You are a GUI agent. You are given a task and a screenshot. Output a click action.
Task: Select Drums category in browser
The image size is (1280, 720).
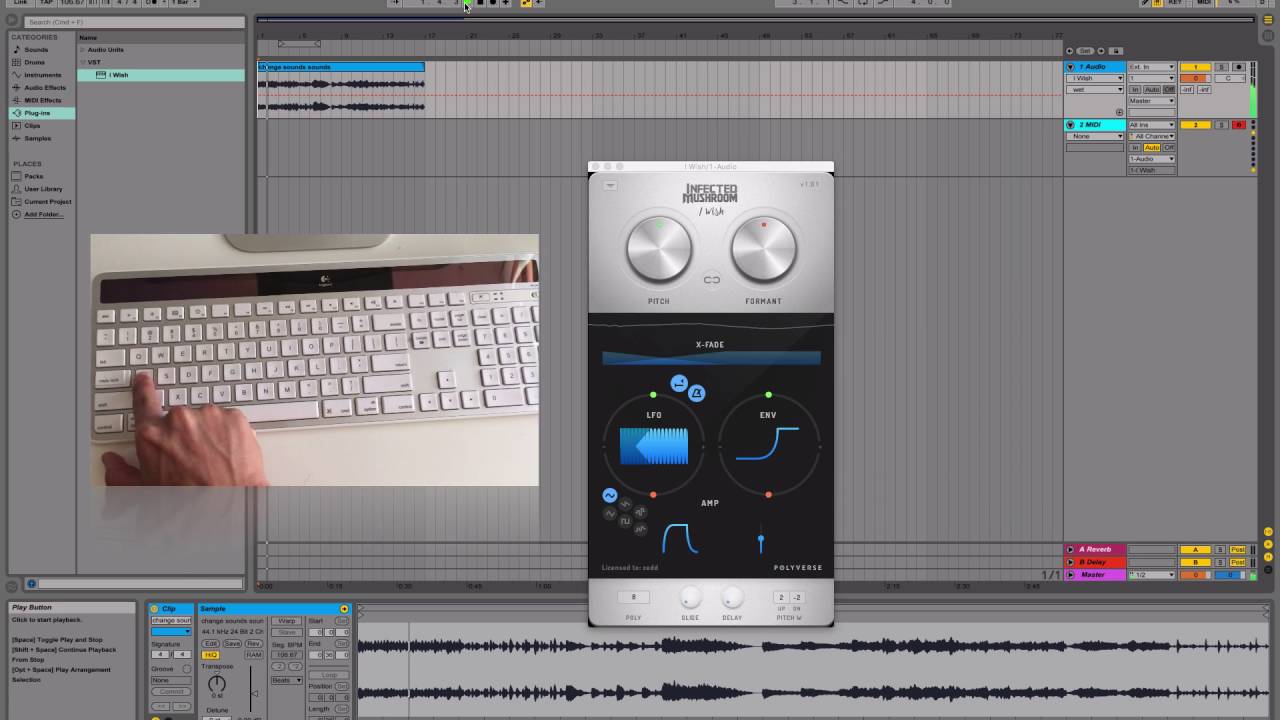[x=34, y=62]
